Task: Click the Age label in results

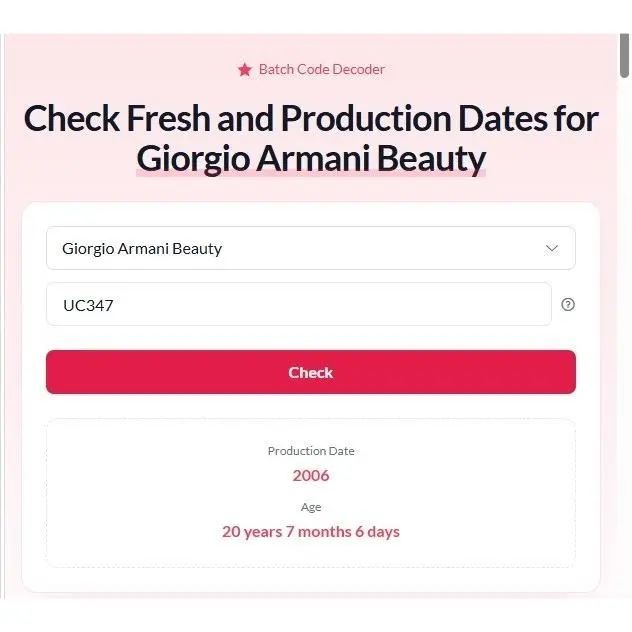Action: click(311, 507)
